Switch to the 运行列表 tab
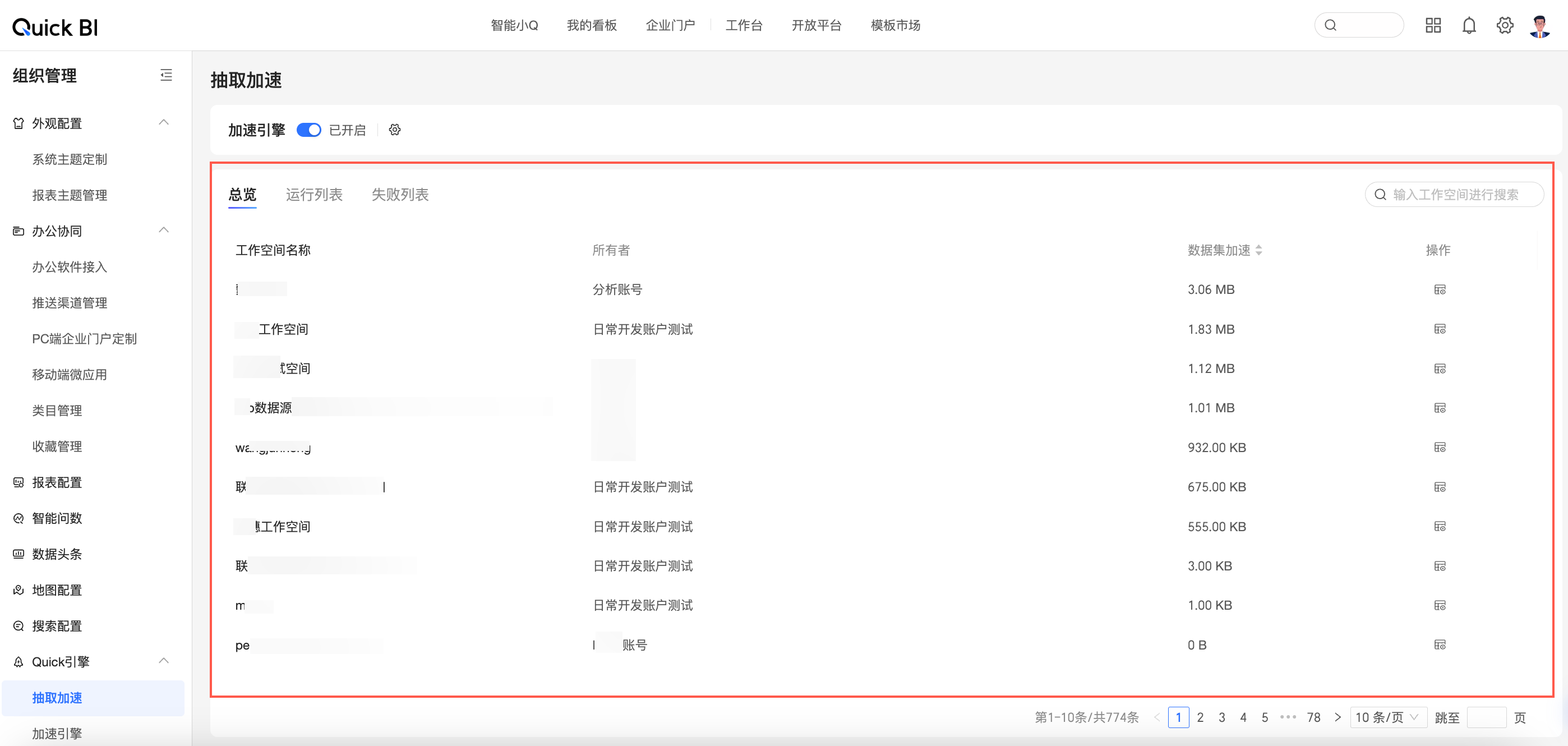The image size is (1568, 746). click(x=314, y=194)
